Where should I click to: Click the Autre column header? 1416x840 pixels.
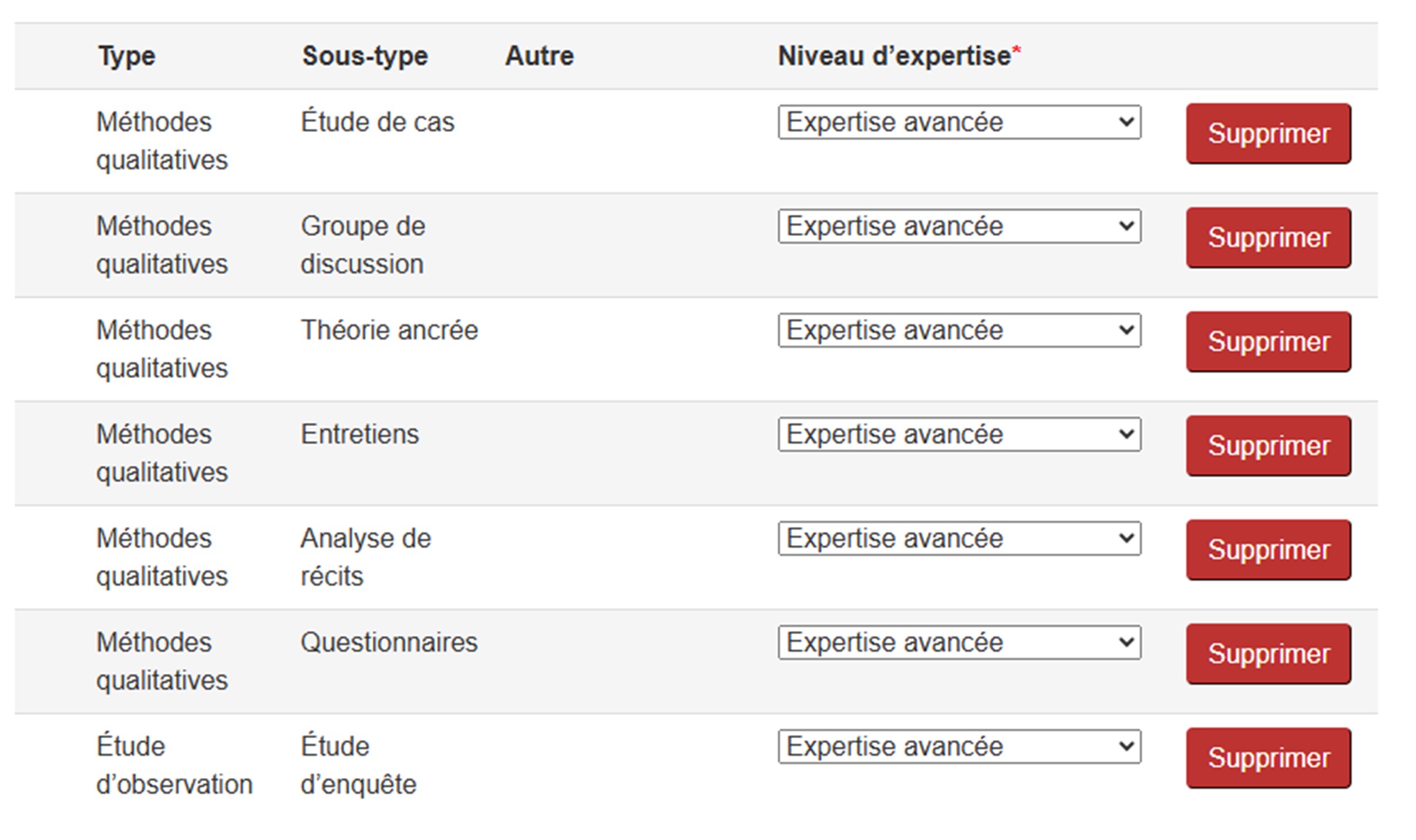pos(539,56)
